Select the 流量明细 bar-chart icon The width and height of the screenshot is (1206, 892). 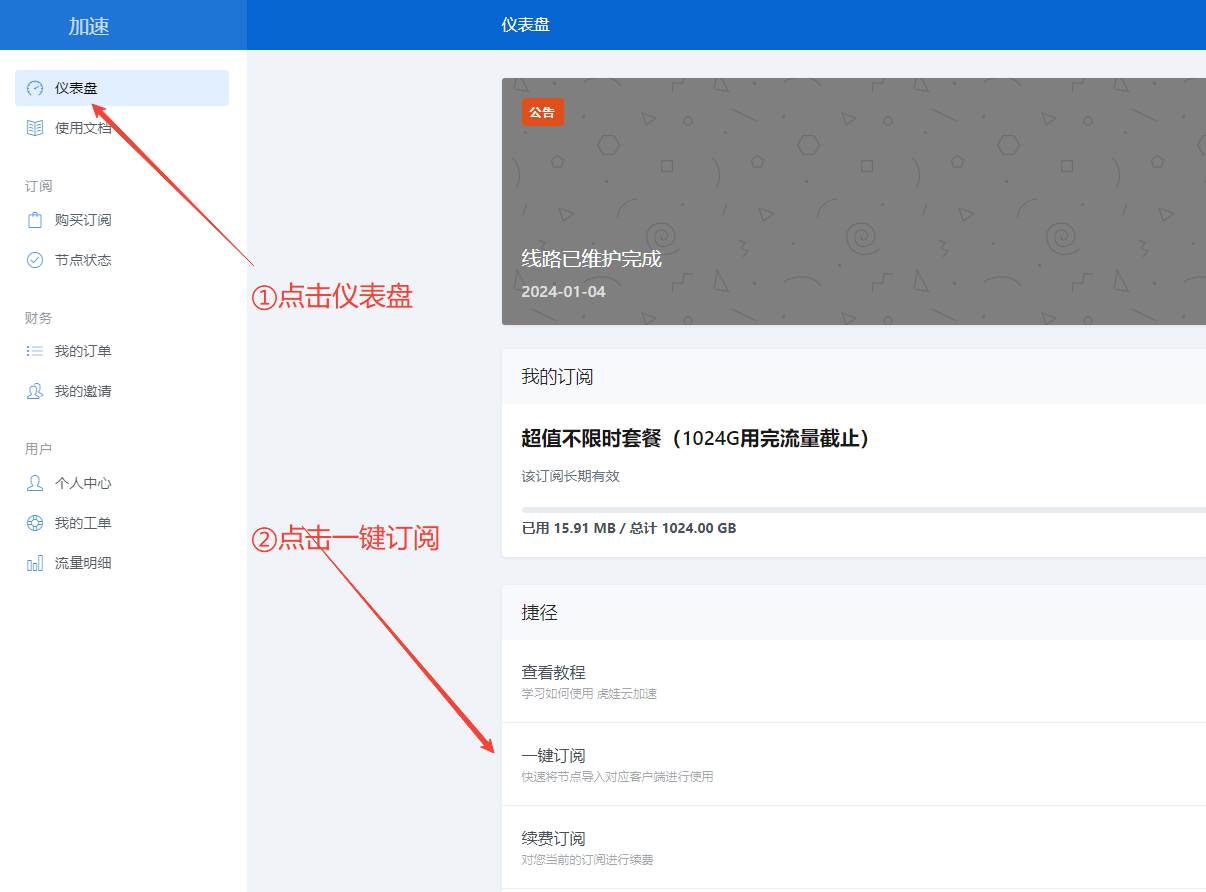point(34,563)
